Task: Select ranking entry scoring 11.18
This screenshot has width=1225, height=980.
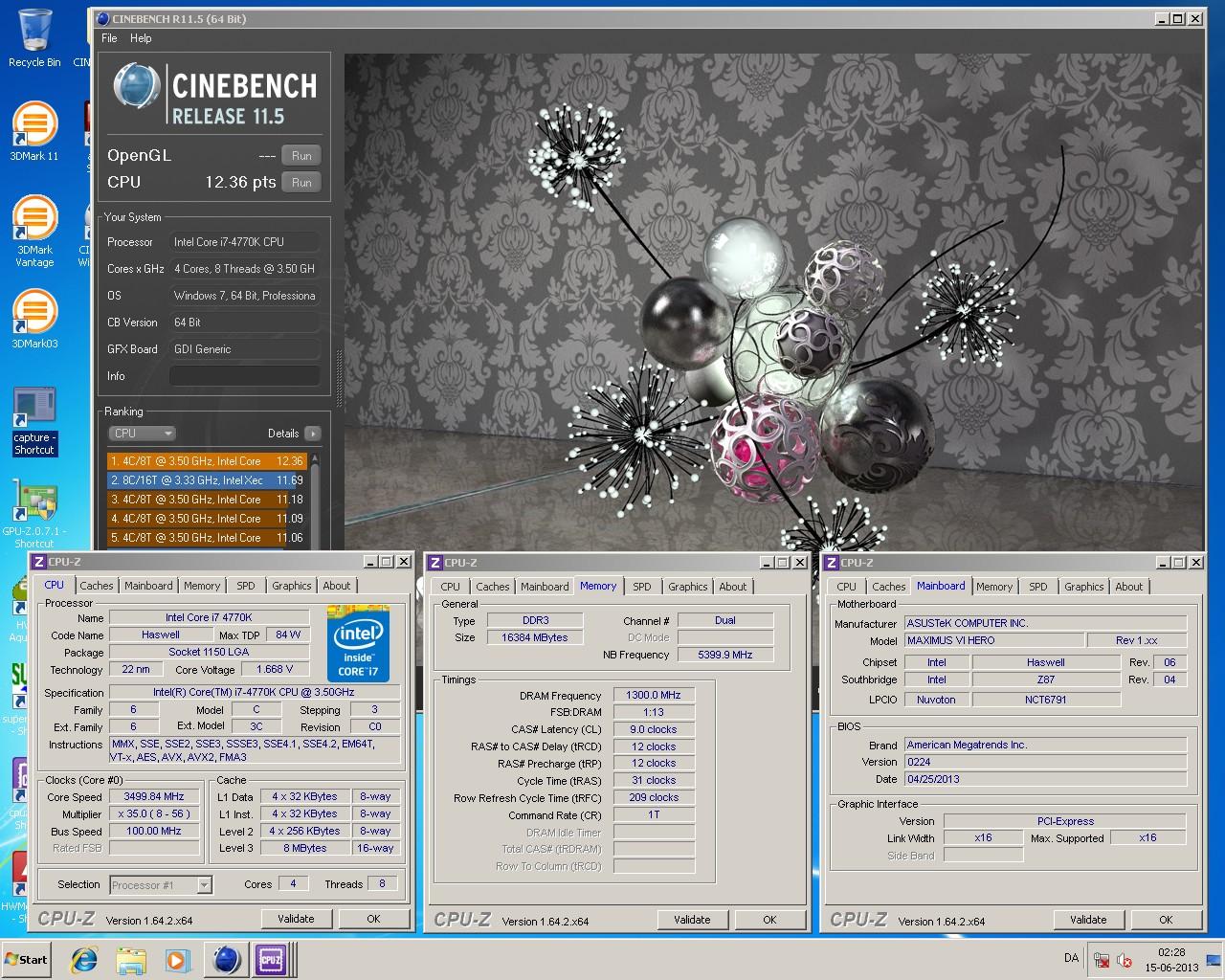Action: 207,500
